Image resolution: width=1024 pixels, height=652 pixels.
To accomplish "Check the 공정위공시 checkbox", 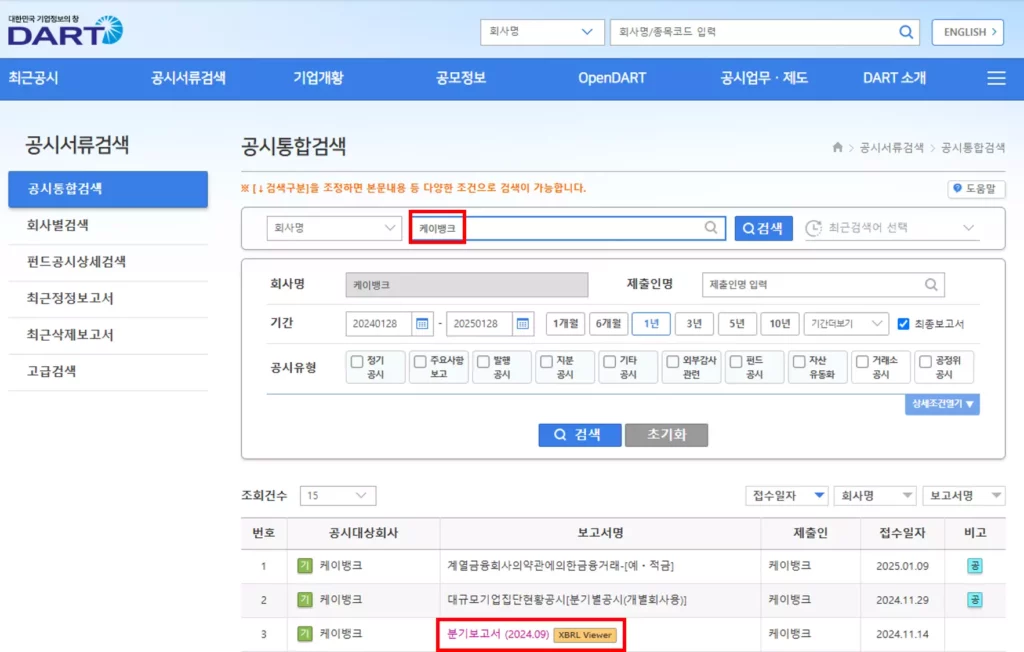I will 925,361.
